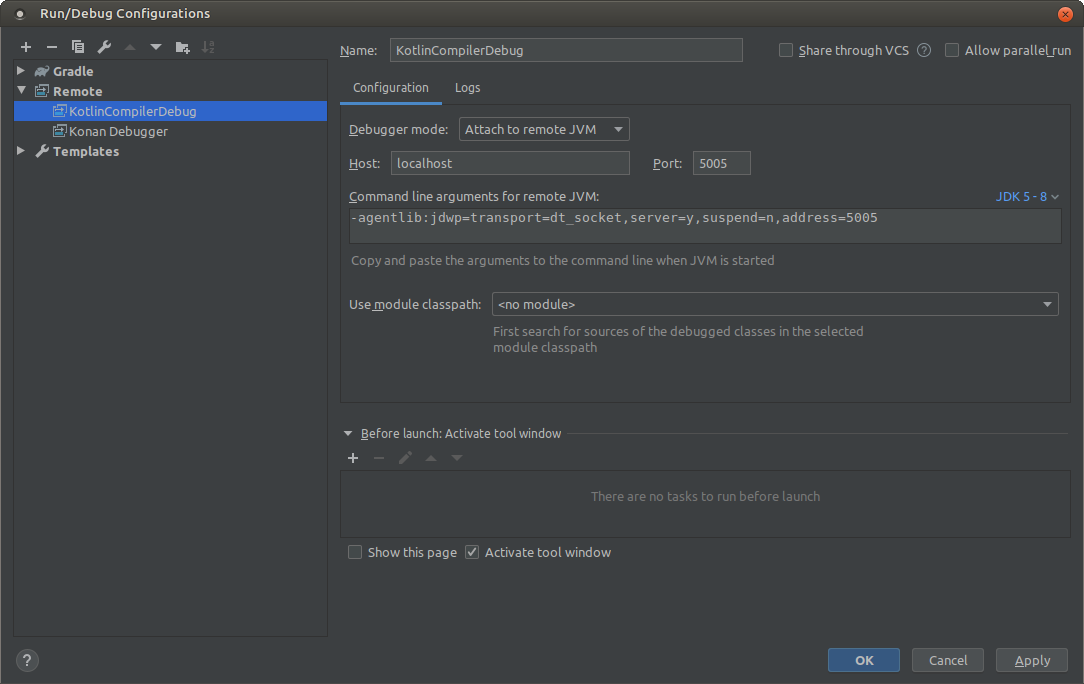This screenshot has width=1084, height=684.
Task: Click the Templates wrench icon in tree
Action: pyautogui.click(x=42, y=151)
